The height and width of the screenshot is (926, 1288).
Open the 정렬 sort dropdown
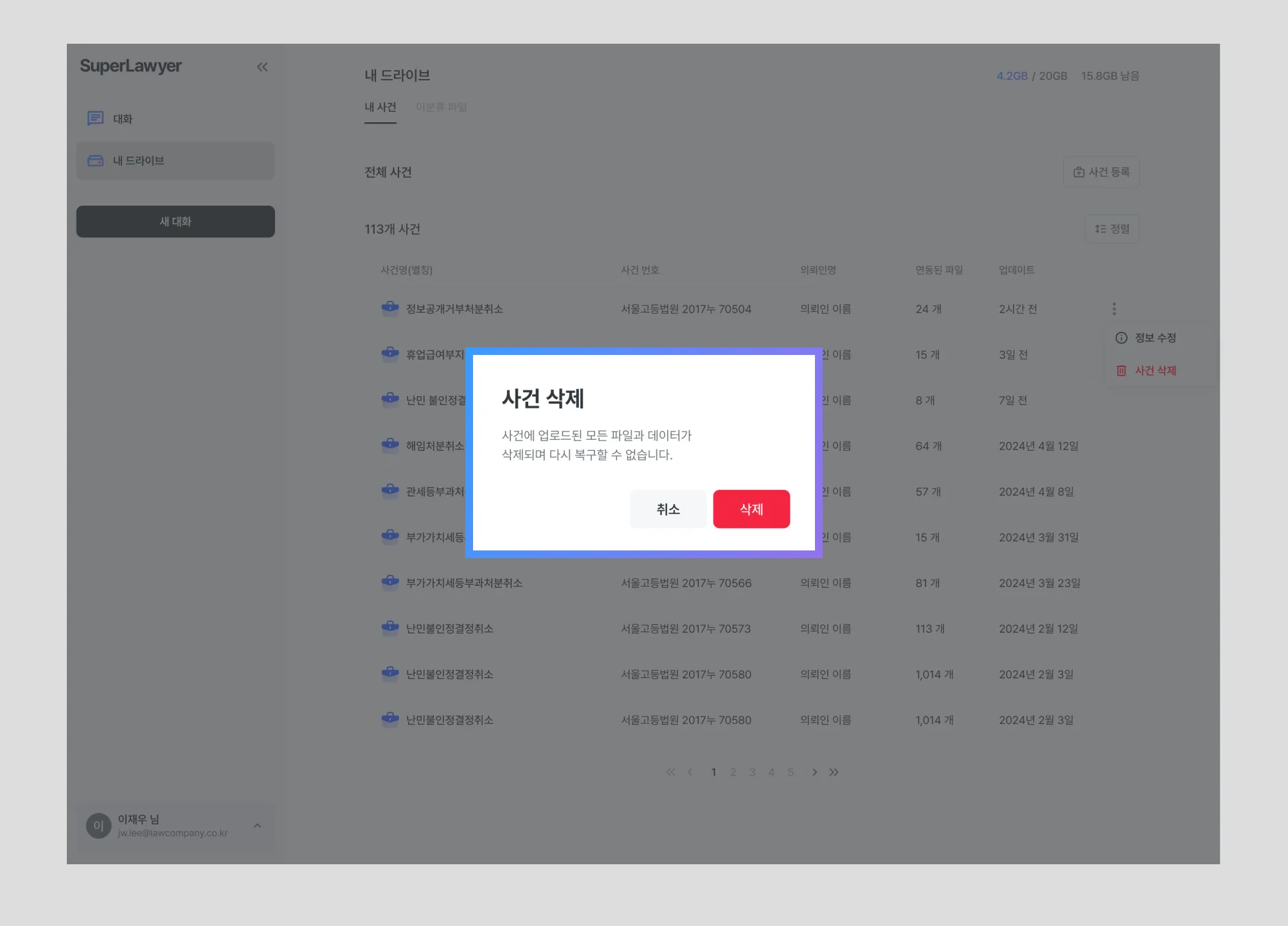pyautogui.click(x=1112, y=229)
